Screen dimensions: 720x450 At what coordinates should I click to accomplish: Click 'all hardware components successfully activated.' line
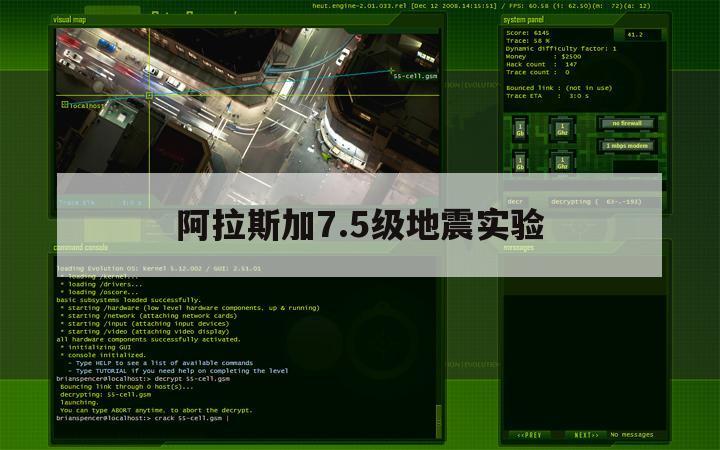tap(148, 339)
